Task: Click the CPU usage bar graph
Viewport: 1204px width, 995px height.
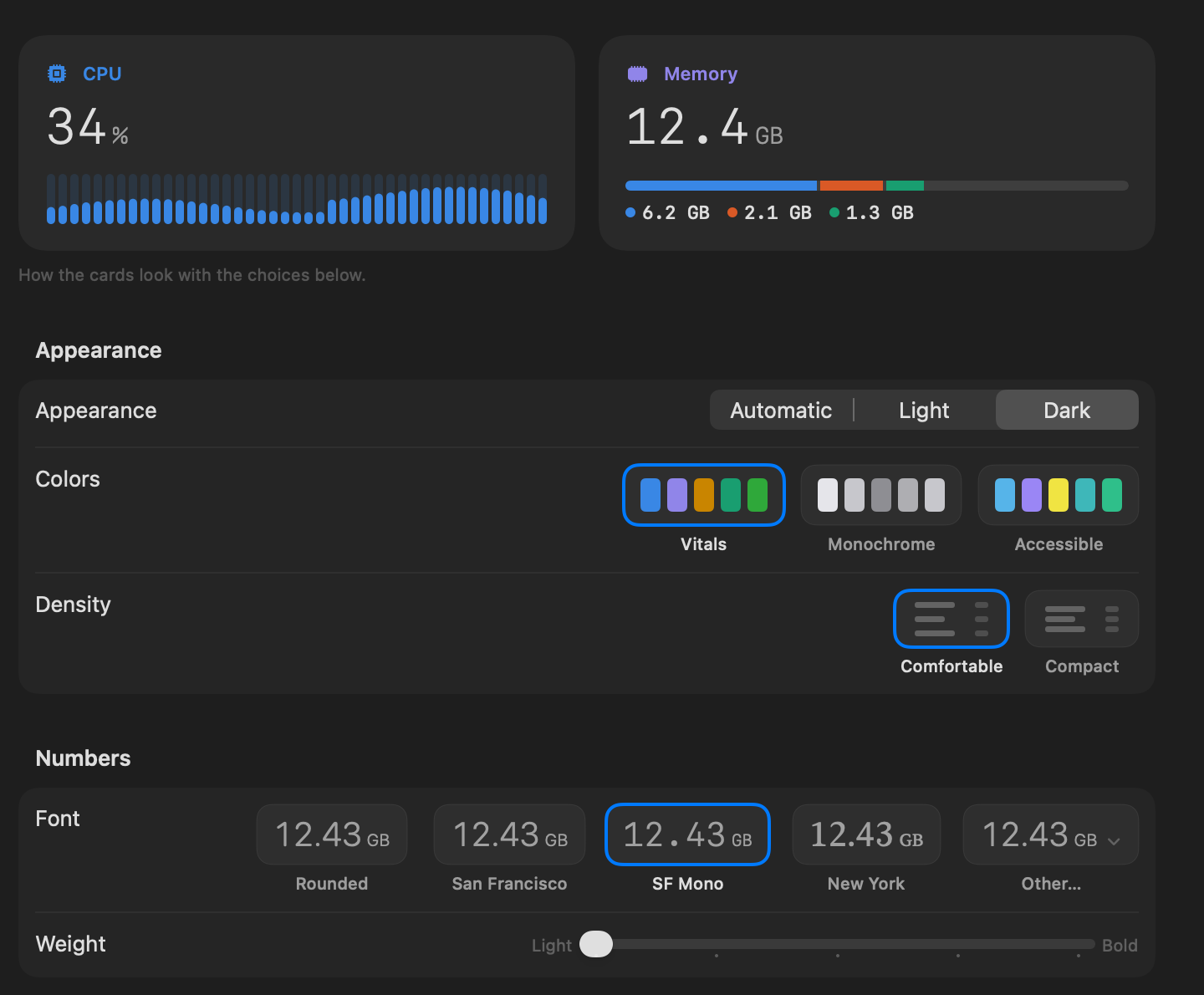Action: (297, 199)
